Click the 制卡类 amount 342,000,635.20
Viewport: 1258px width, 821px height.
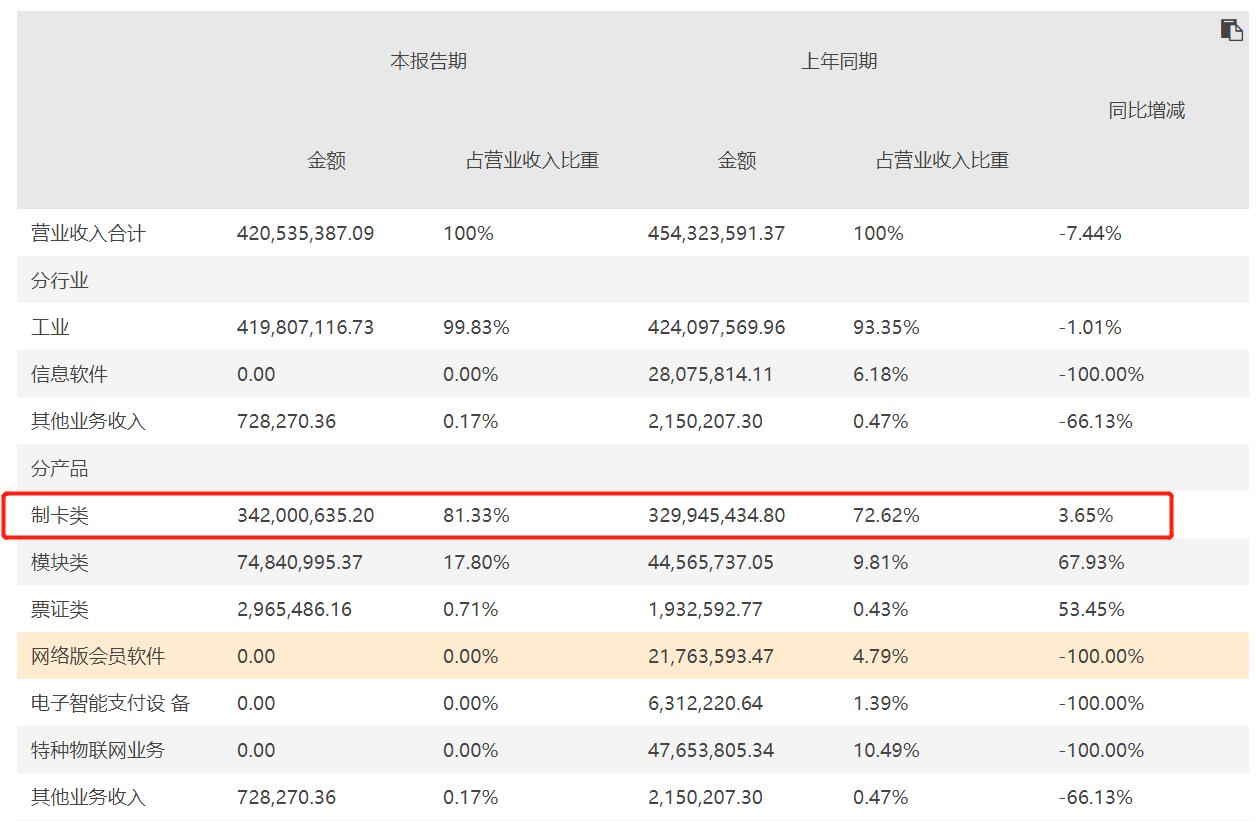302,515
